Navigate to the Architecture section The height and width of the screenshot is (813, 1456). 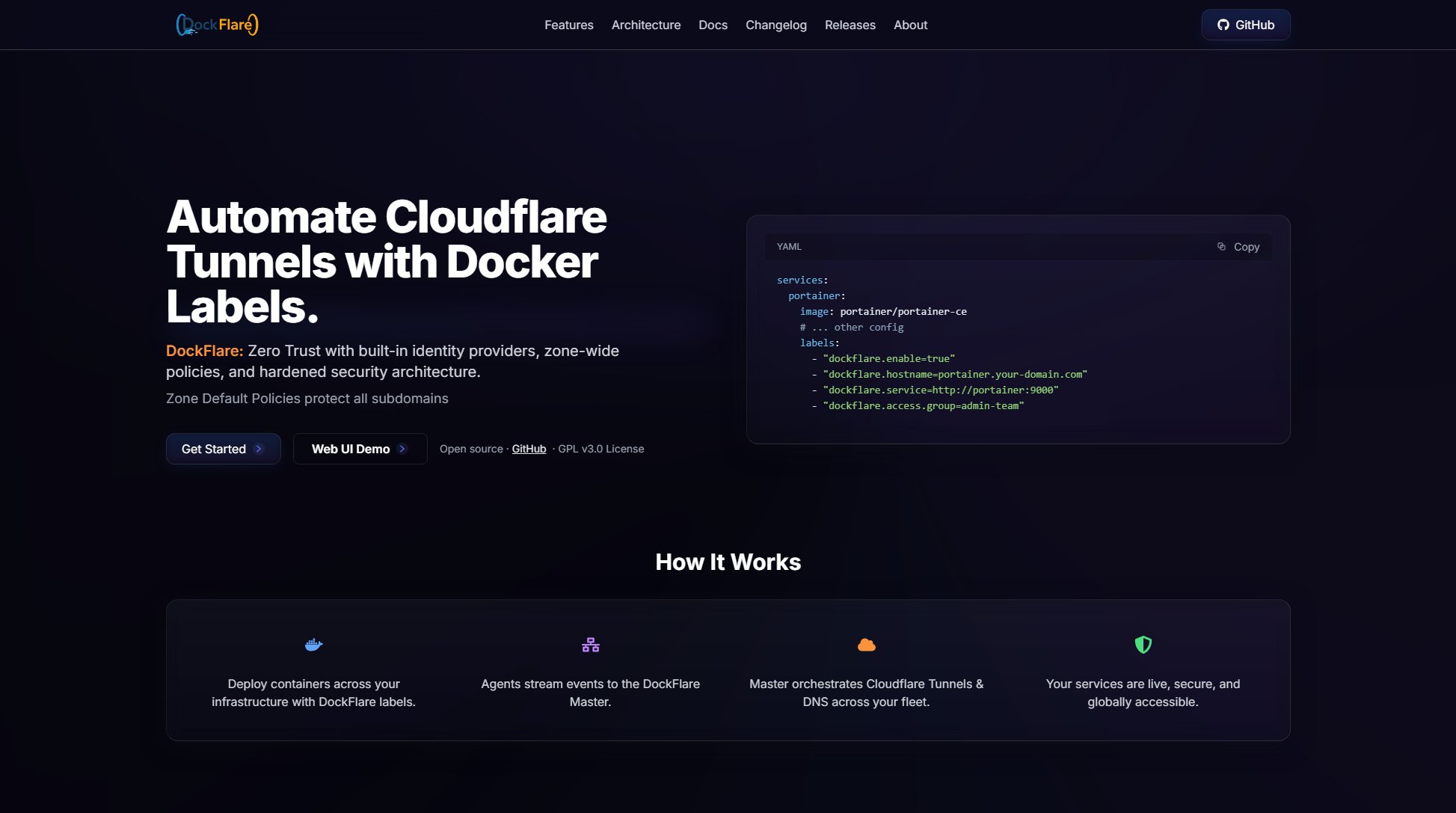click(645, 25)
